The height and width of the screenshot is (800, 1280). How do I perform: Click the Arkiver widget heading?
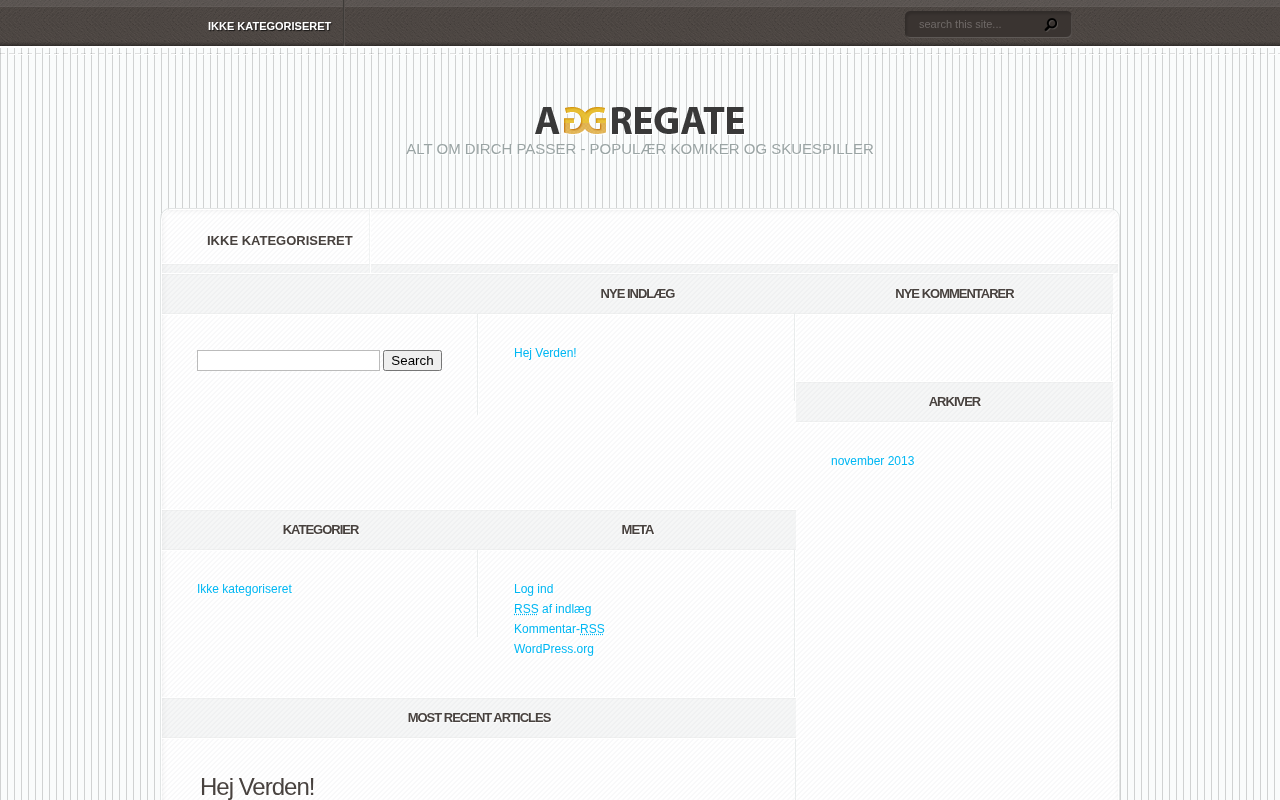[954, 402]
